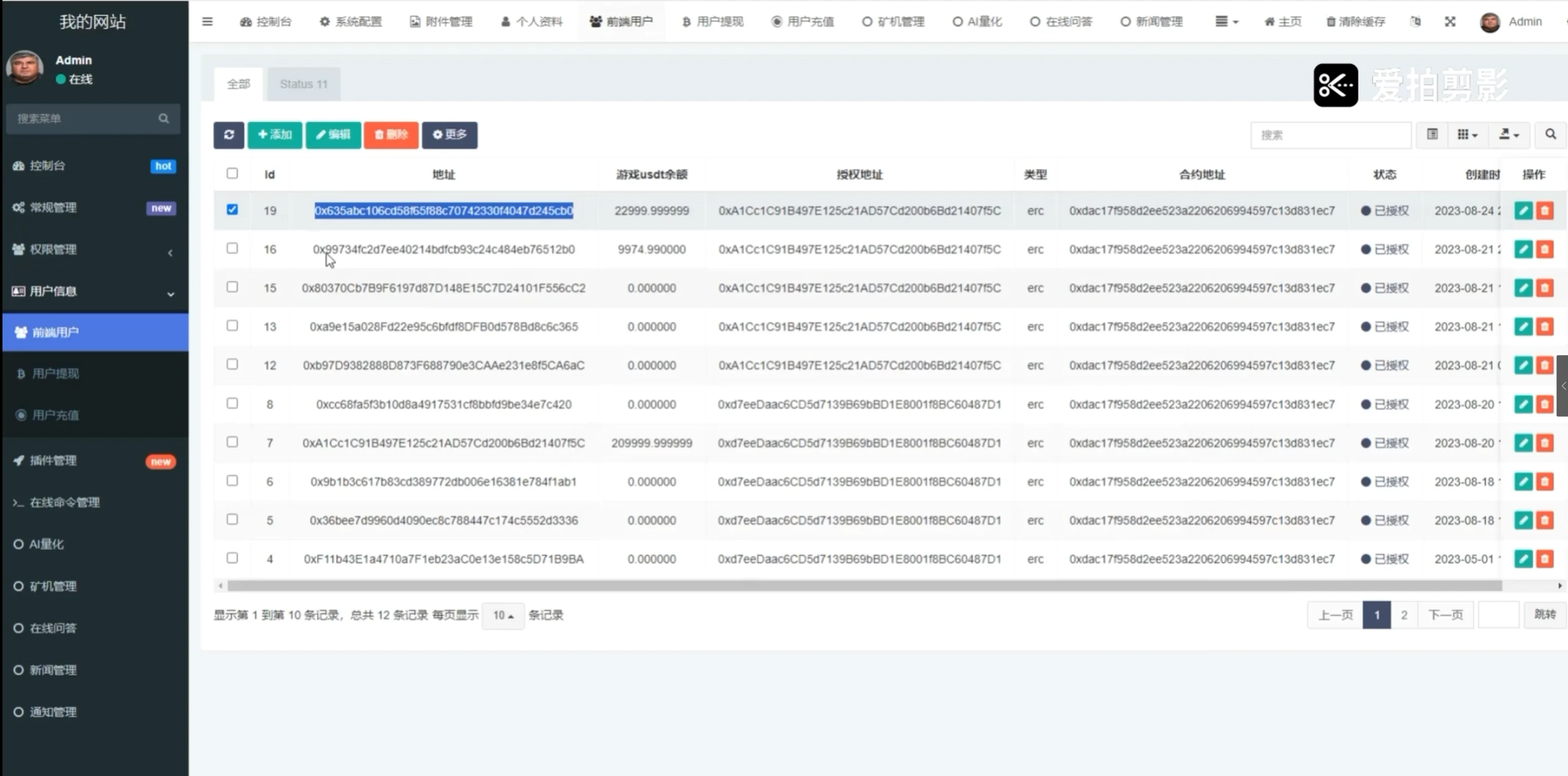Click the sidebar menu search magnifier icon

(163, 118)
